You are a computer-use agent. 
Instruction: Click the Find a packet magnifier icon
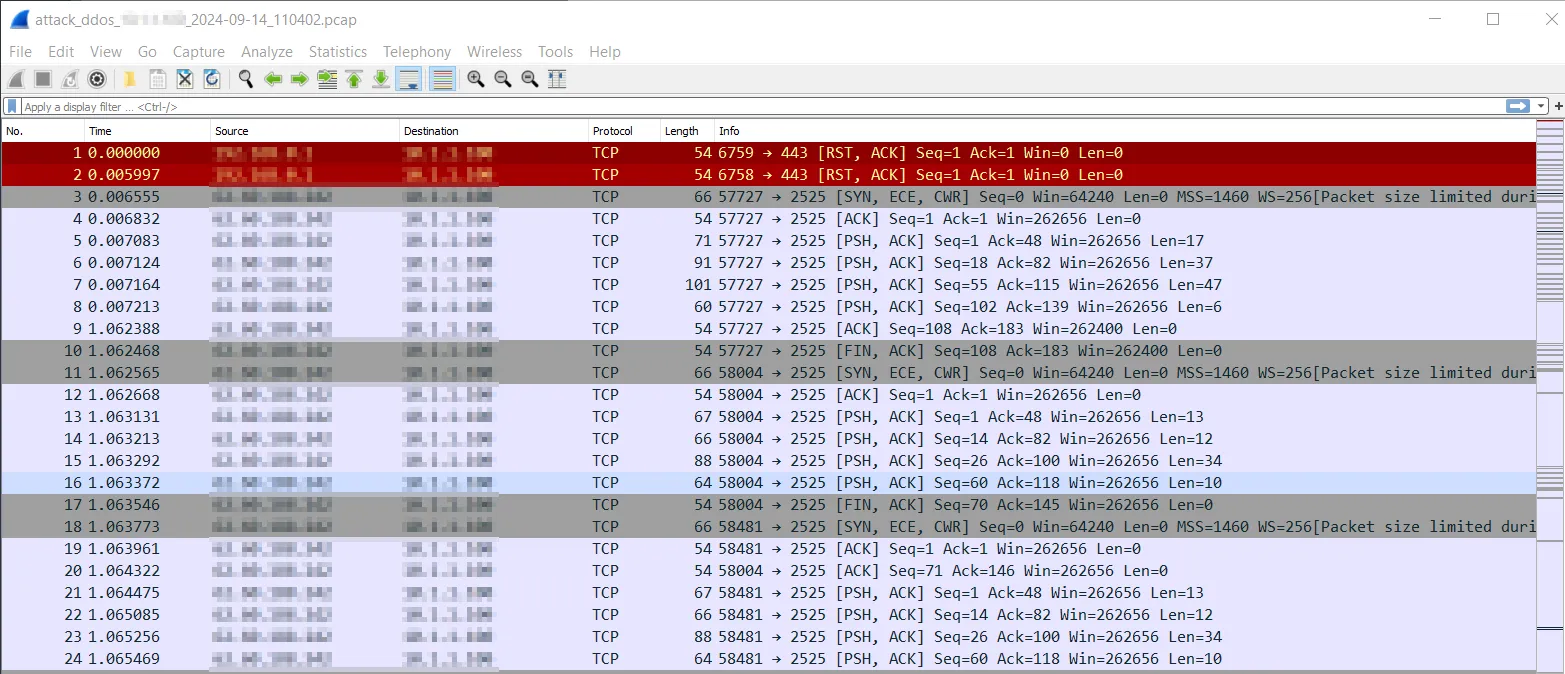click(246, 79)
